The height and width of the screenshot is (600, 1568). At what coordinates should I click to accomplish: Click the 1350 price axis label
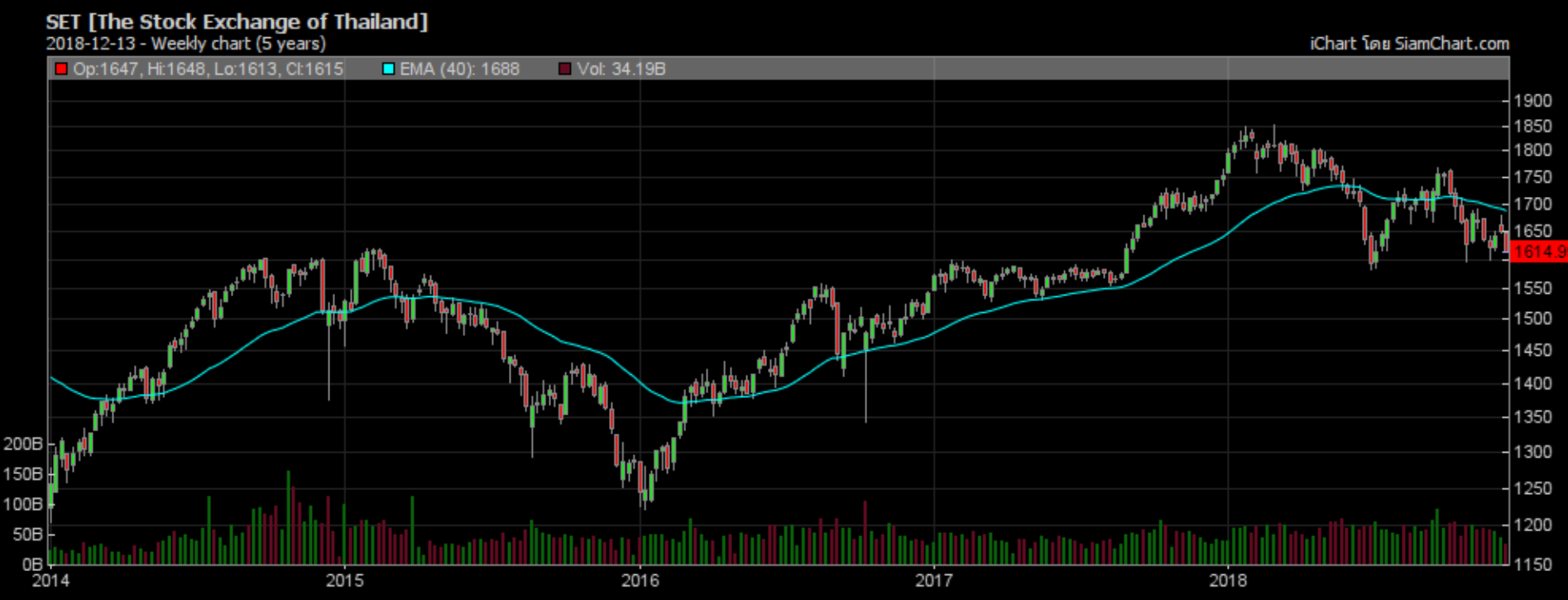[x=1532, y=417]
